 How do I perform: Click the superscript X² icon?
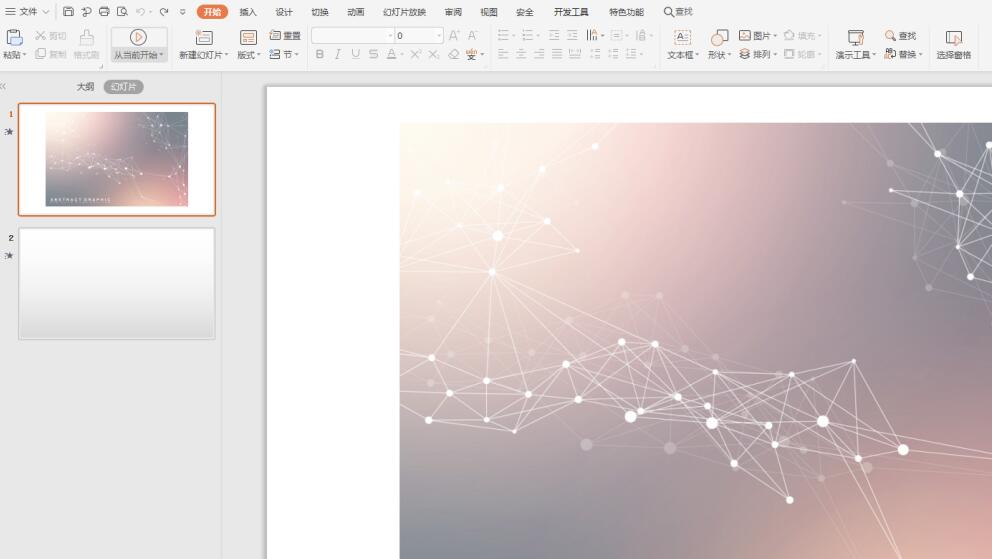(416, 54)
